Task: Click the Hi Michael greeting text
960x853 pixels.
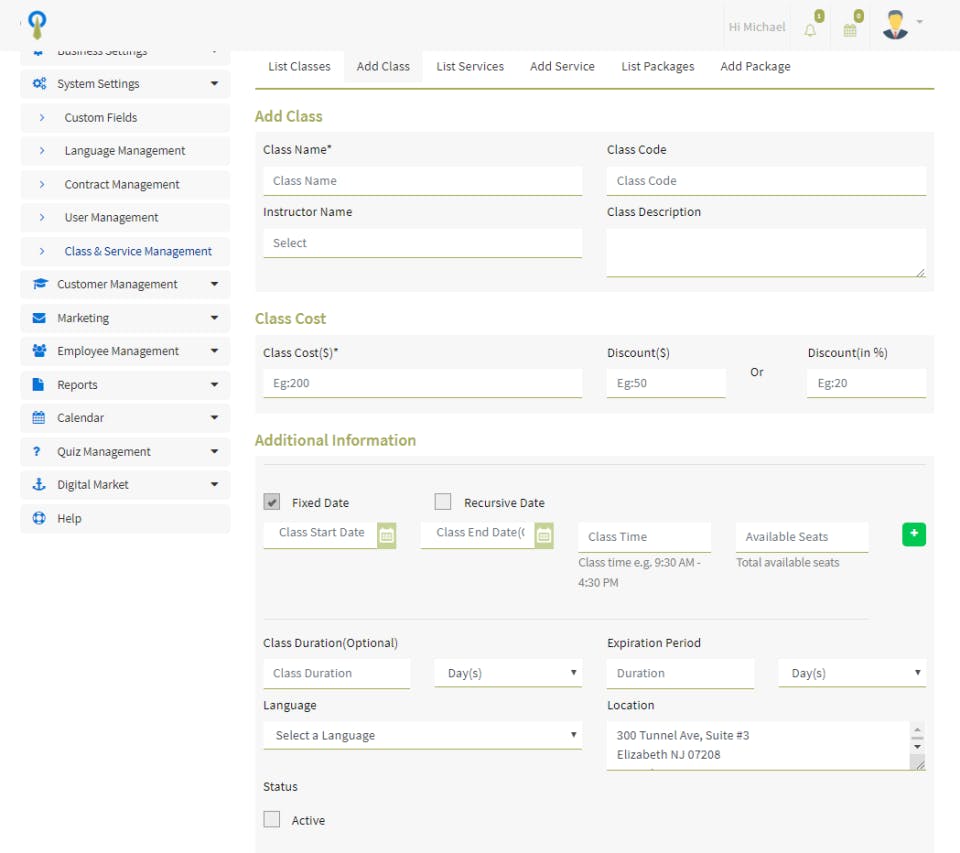Action: click(757, 27)
